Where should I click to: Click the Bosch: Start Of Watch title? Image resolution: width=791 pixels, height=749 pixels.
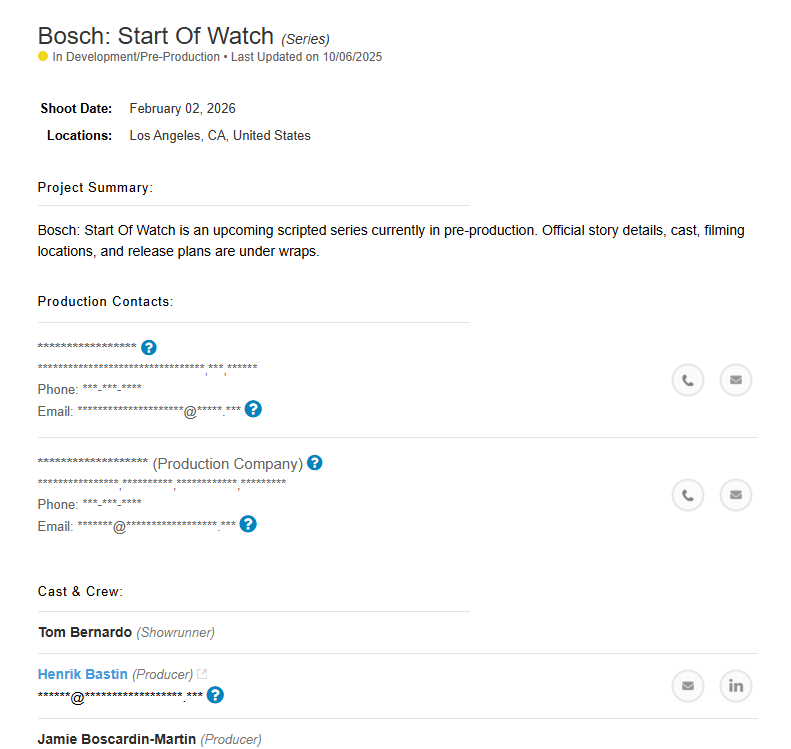pyautogui.click(x=156, y=36)
